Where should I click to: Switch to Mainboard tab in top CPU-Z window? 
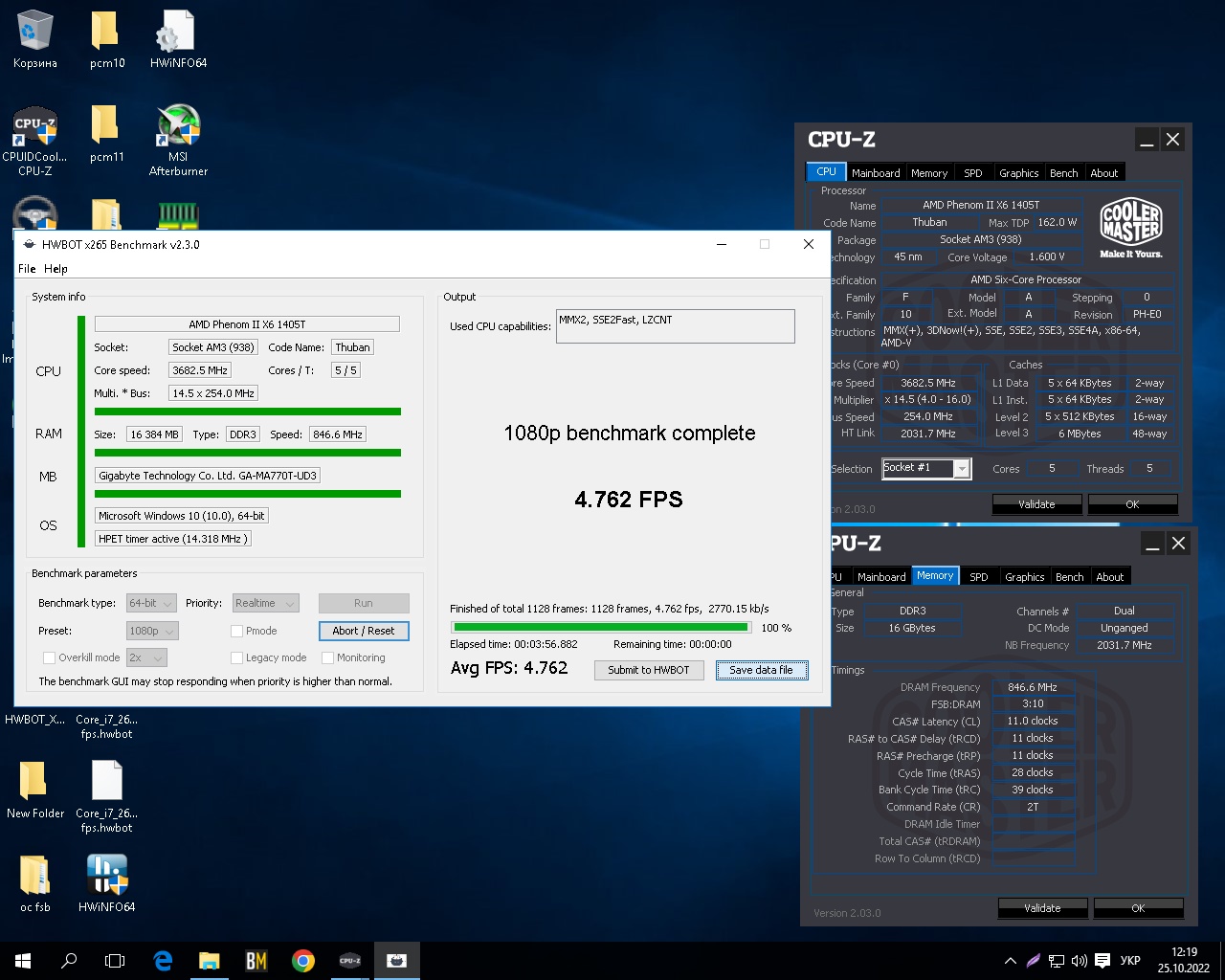click(x=876, y=173)
